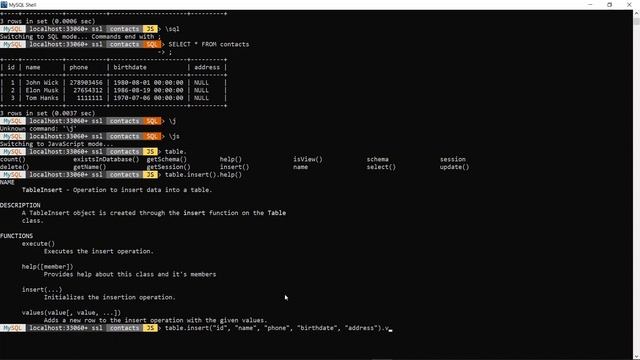This screenshot has height=360, width=640.
Task: Click 'Executes the insert operation.' description
Action: pos(98,251)
